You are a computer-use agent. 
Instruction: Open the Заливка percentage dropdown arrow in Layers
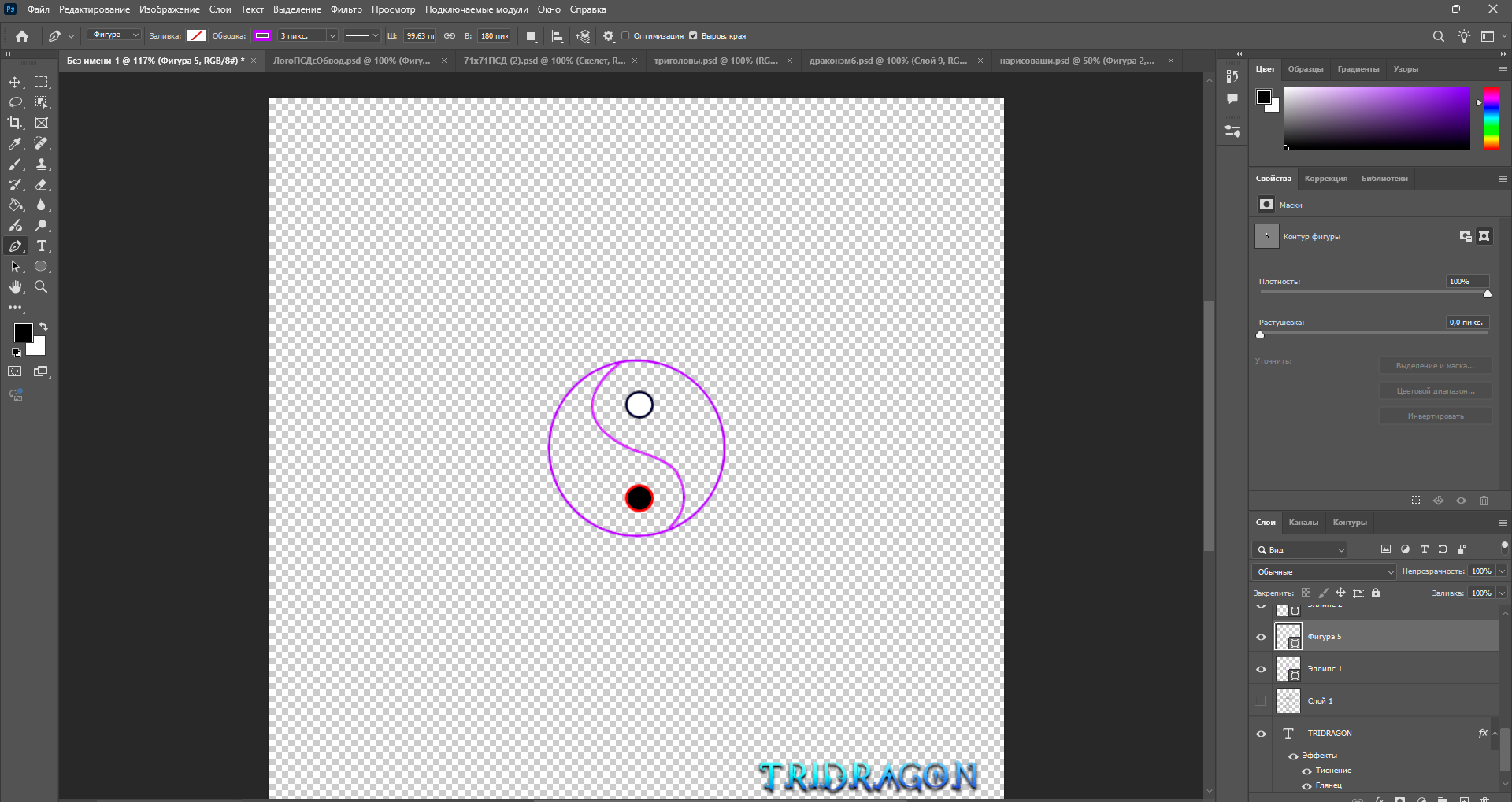[1502, 593]
